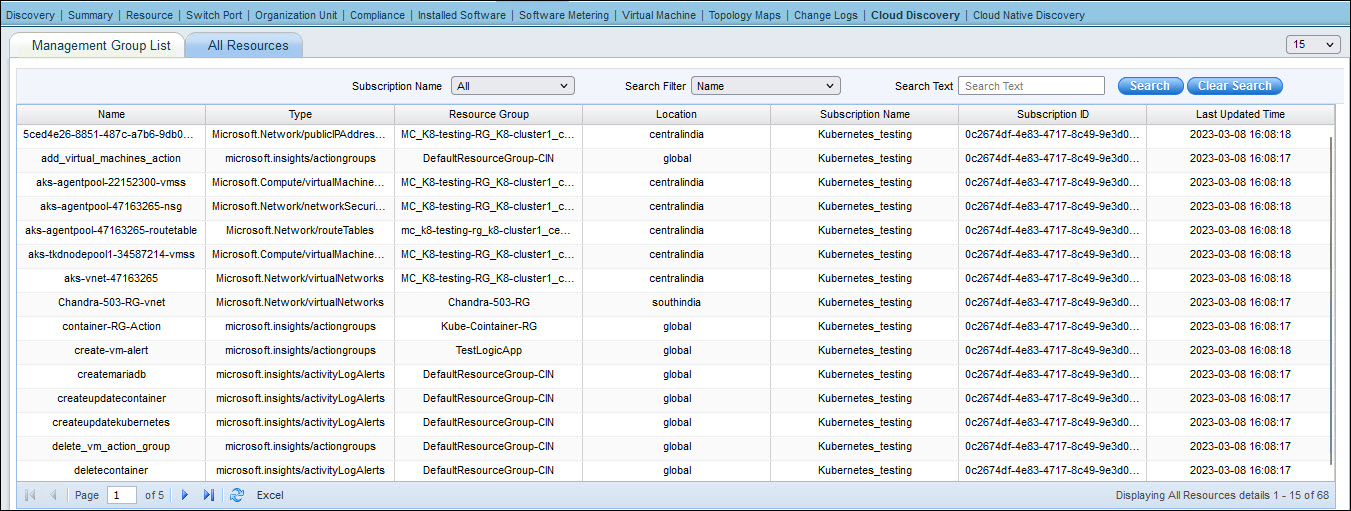Select the deletecontainer name cell
This screenshot has width=1351, height=511.
click(x=112, y=470)
